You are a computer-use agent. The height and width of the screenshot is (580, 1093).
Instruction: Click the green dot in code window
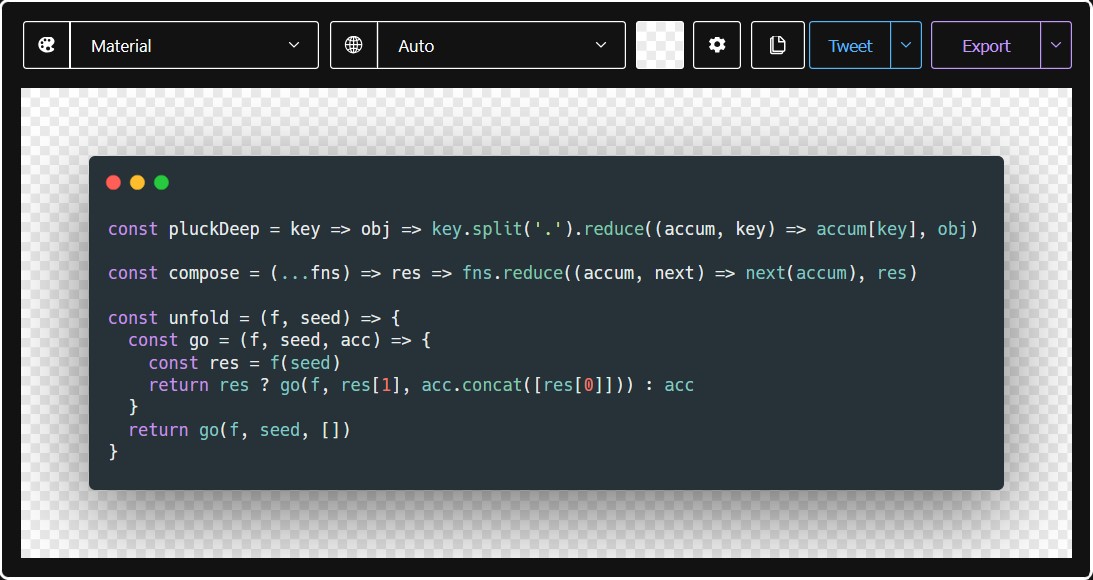[x=162, y=182]
